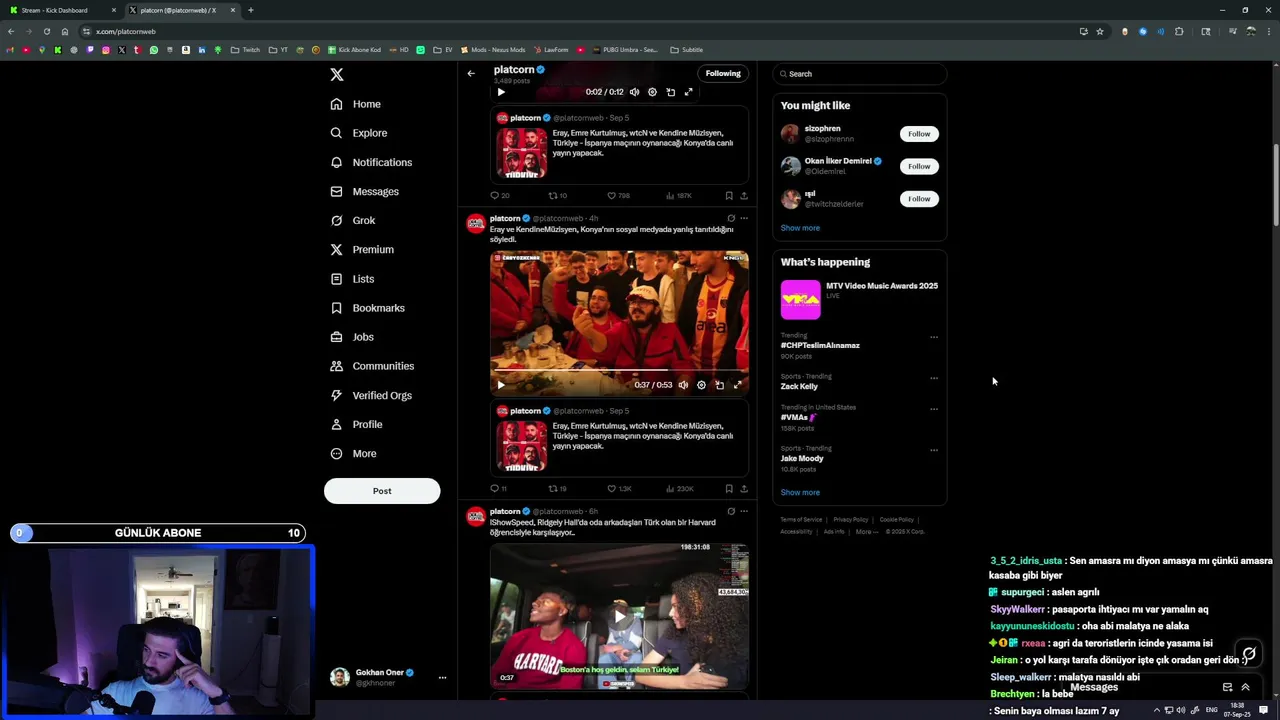Open Verified Orgs in sidebar
1280x720 pixels.
click(370, 395)
